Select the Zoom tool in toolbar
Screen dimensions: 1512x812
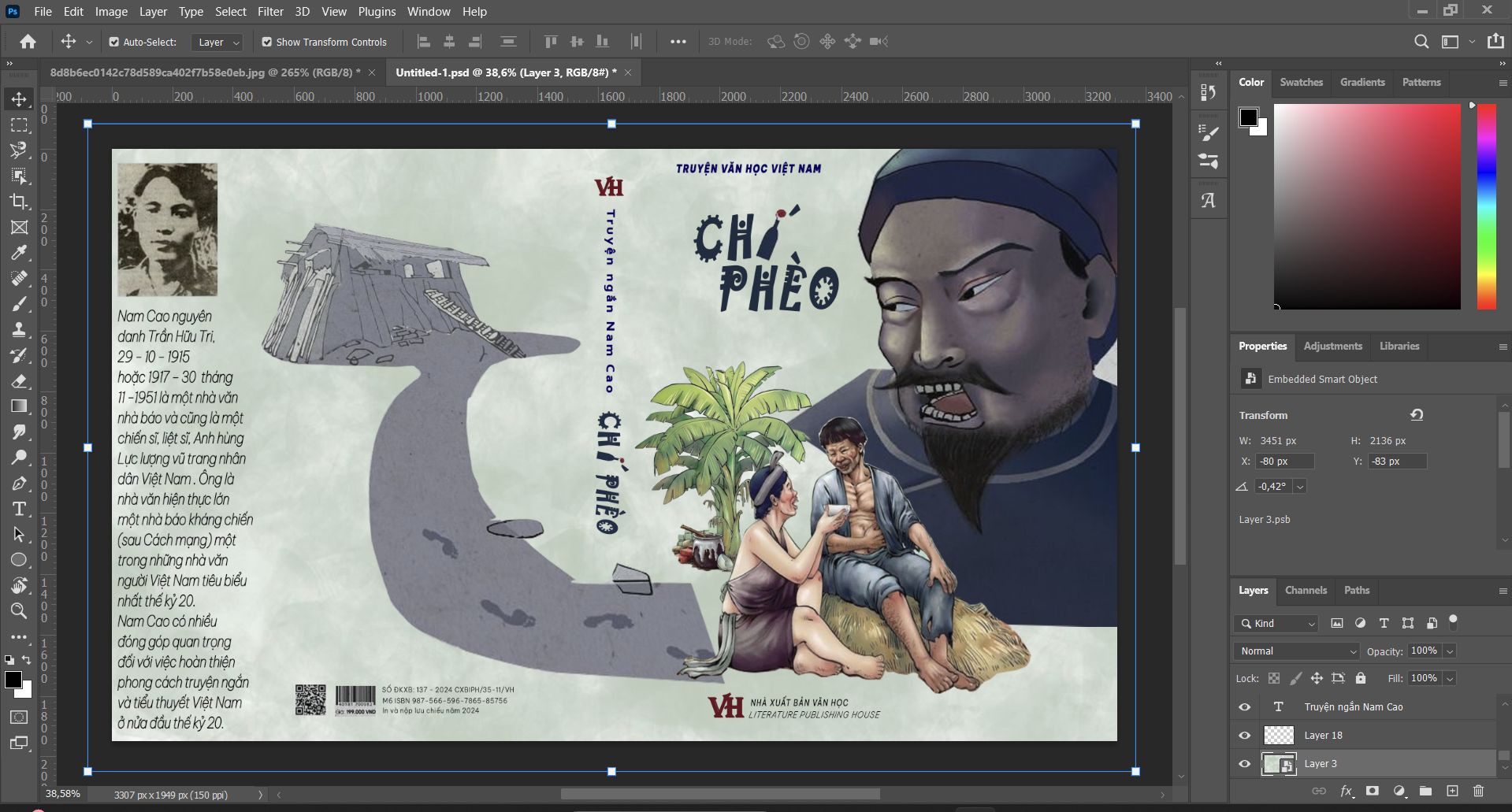pos(19,610)
